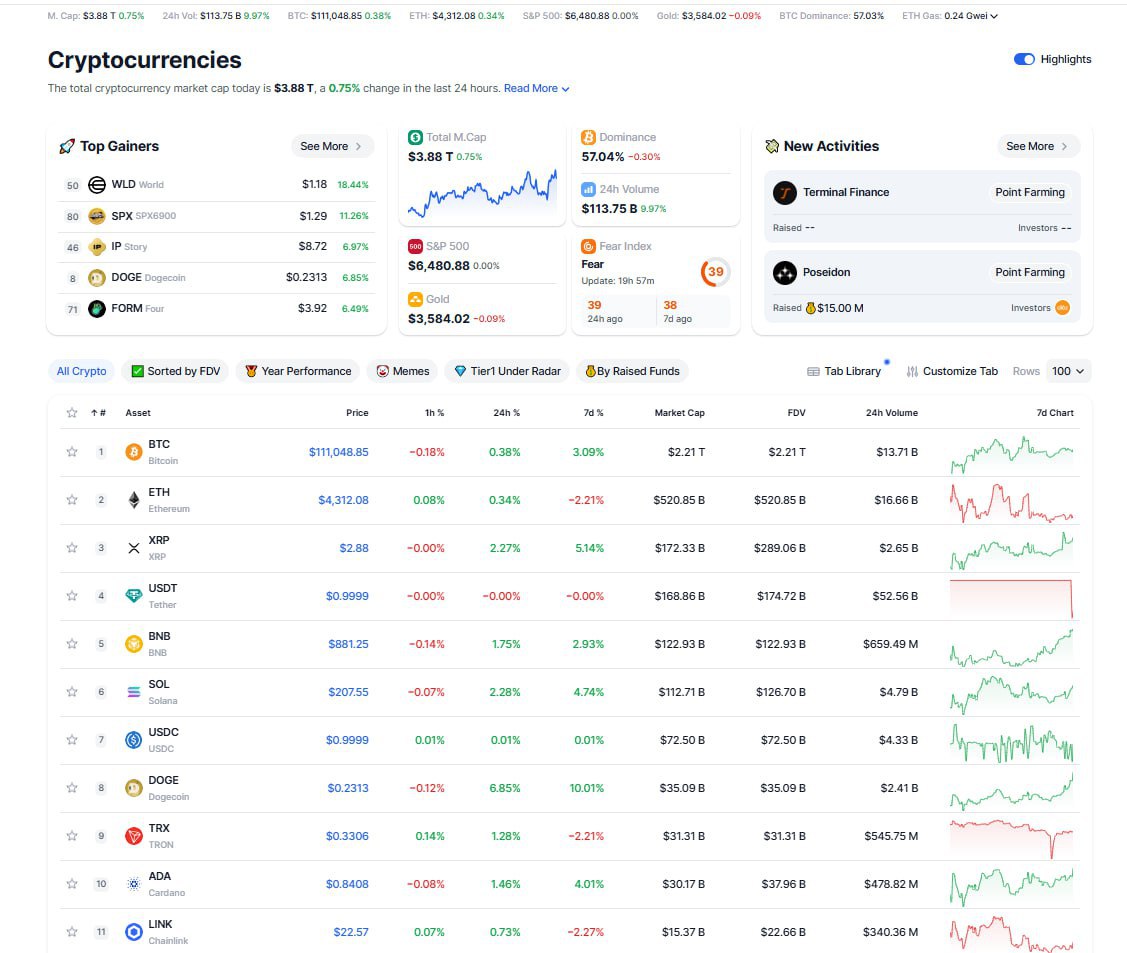Click the Dominance Bitcoin icon
The width and height of the screenshot is (1127, 953).
tap(588, 137)
